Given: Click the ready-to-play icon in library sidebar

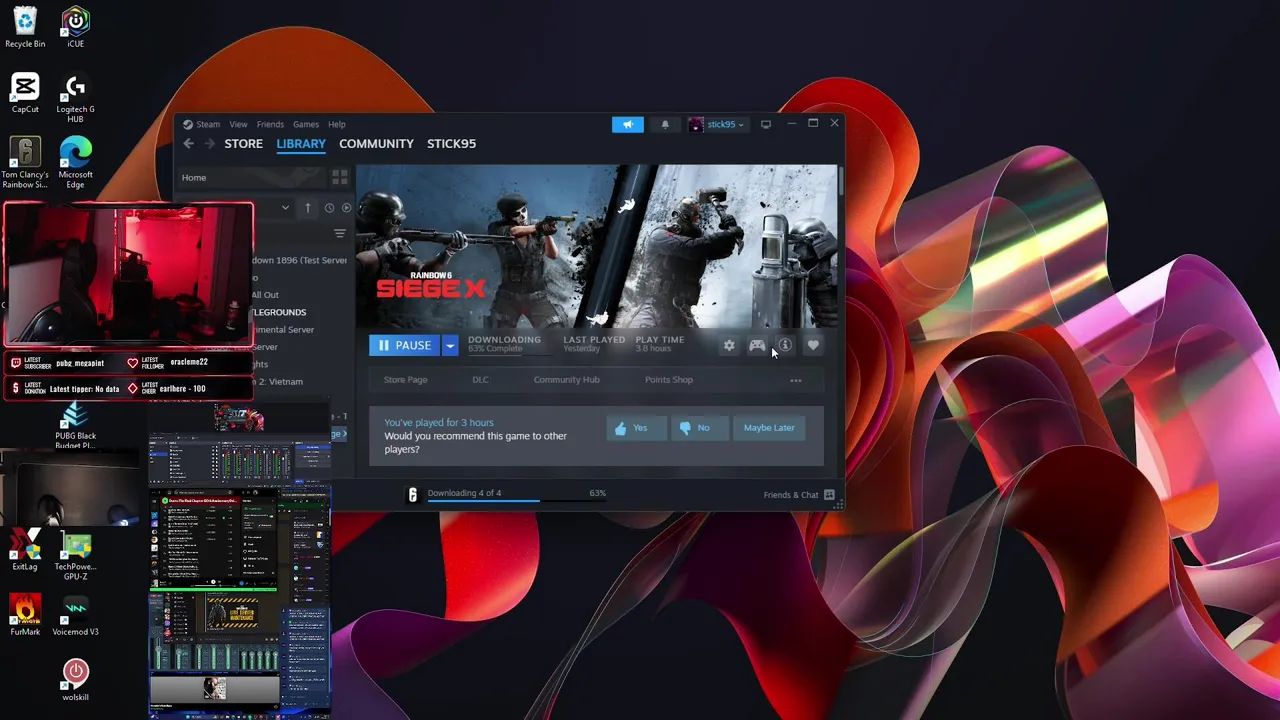Looking at the screenshot, I should tap(347, 208).
